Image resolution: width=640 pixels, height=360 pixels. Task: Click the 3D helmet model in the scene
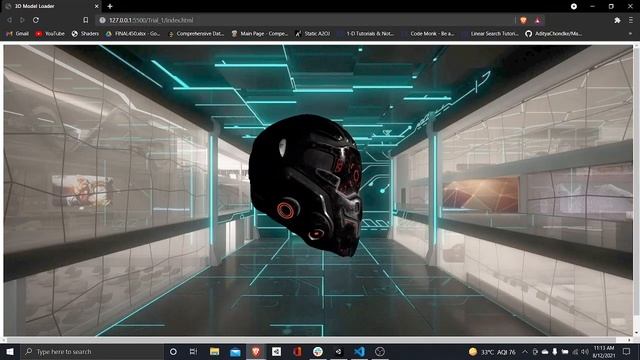pyautogui.click(x=305, y=185)
